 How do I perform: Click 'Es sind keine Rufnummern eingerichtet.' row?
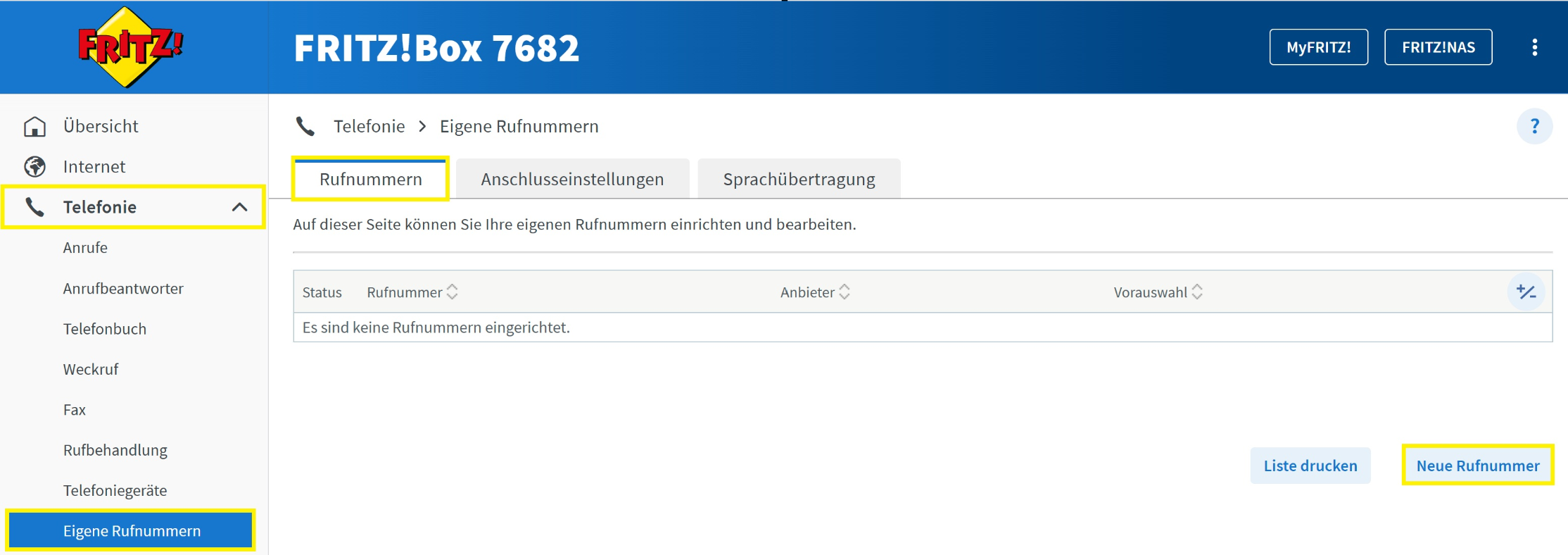click(x=923, y=328)
